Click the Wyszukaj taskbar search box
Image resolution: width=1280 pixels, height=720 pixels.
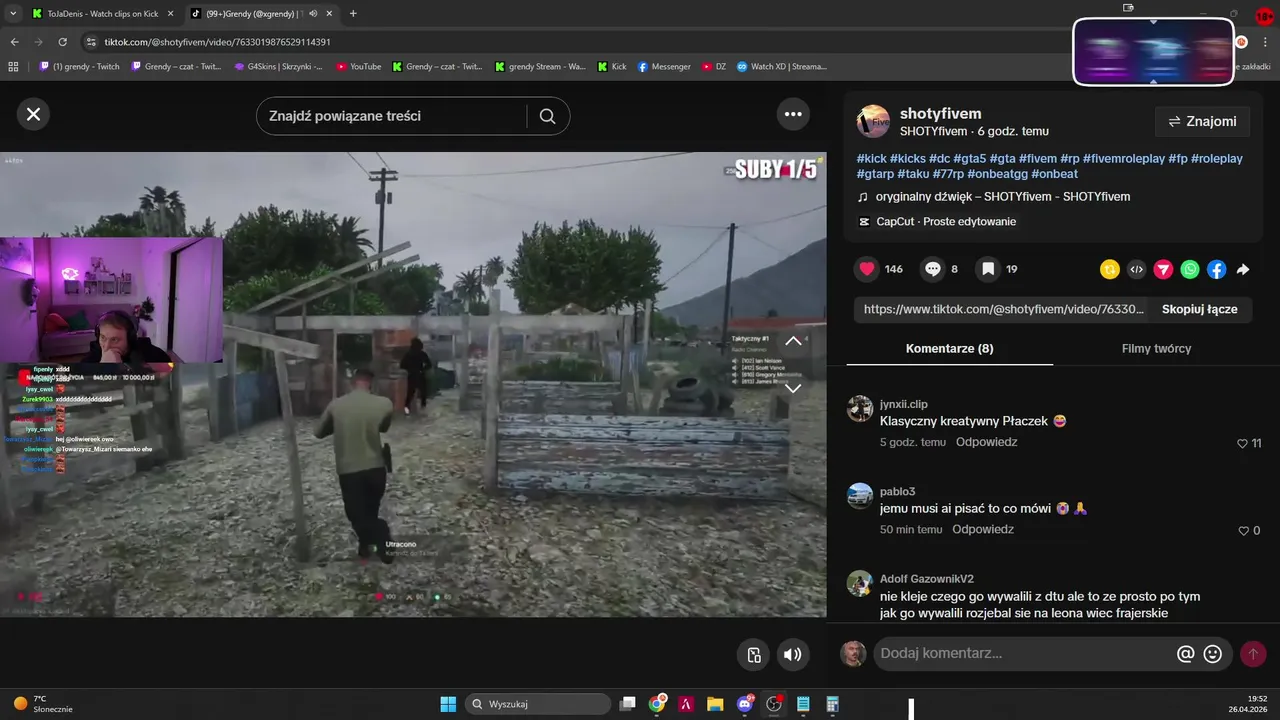point(538,704)
